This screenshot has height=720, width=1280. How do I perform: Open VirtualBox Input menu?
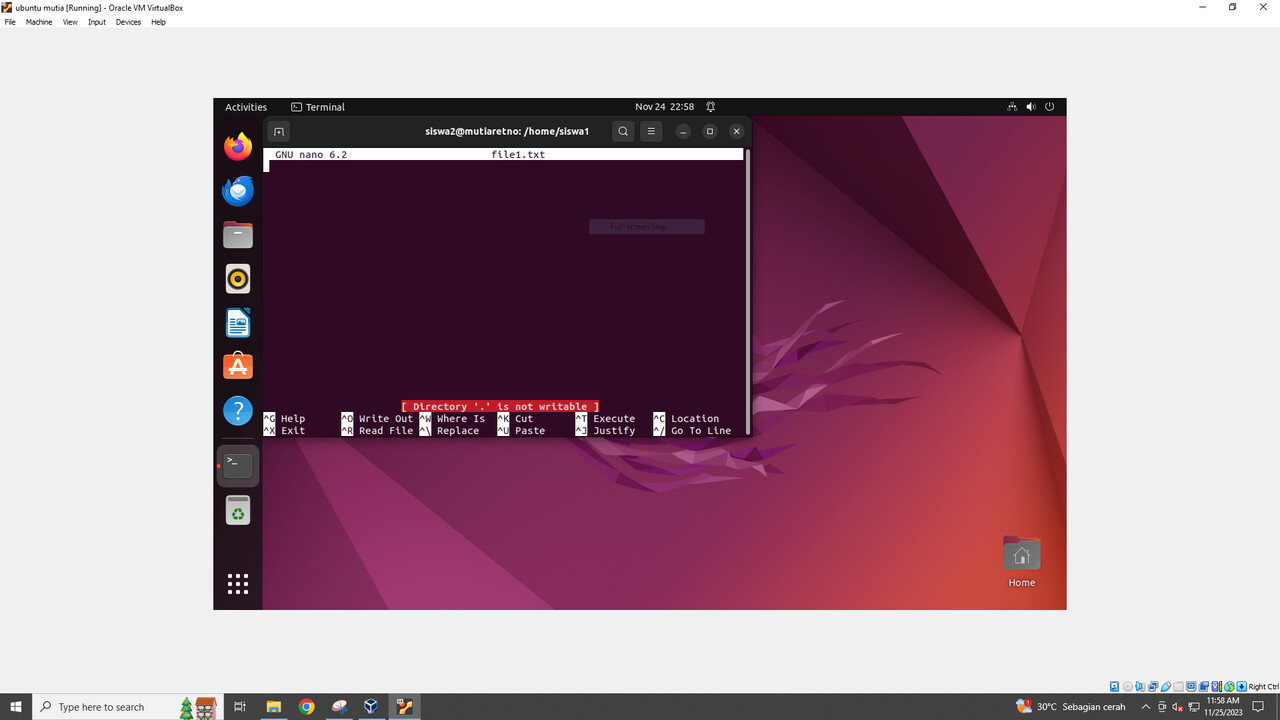(x=97, y=22)
